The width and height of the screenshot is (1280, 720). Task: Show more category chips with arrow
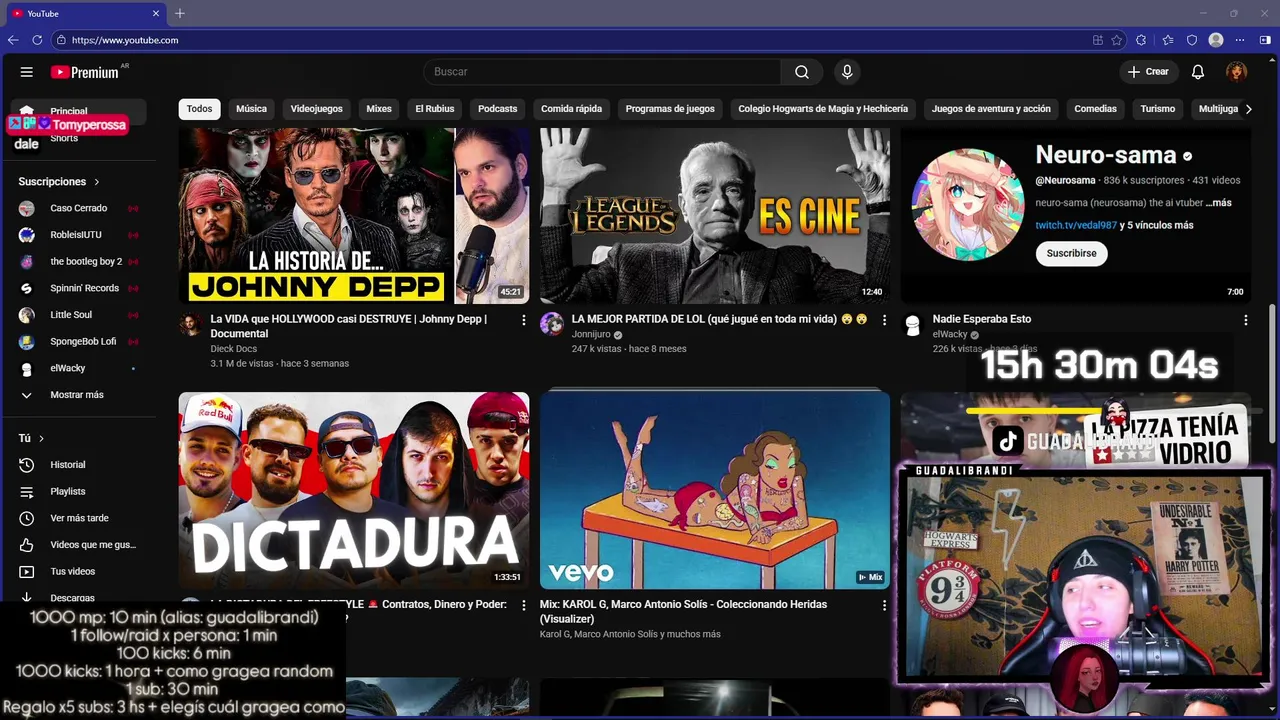1247,109
